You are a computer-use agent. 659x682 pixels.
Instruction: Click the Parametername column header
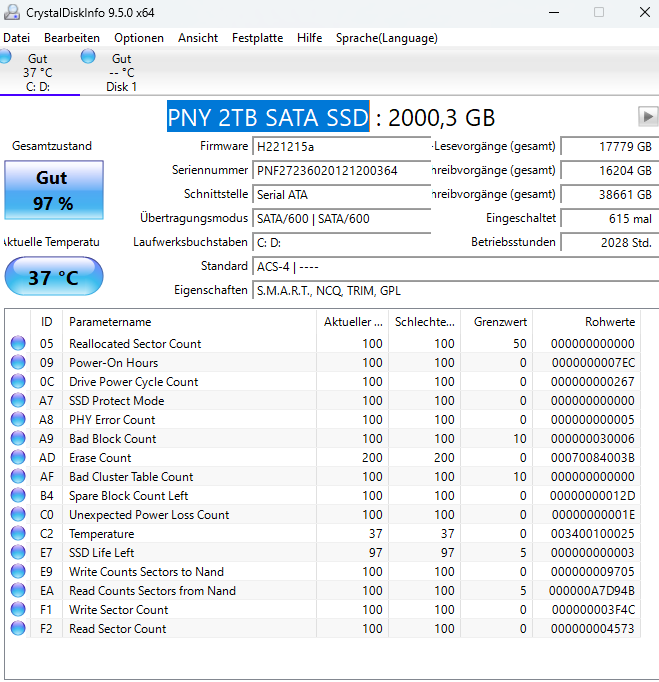tap(189, 322)
